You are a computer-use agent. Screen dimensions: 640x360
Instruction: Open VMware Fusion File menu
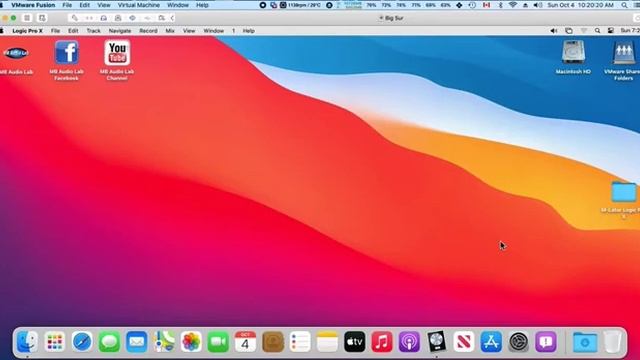[x=67, y=5]
